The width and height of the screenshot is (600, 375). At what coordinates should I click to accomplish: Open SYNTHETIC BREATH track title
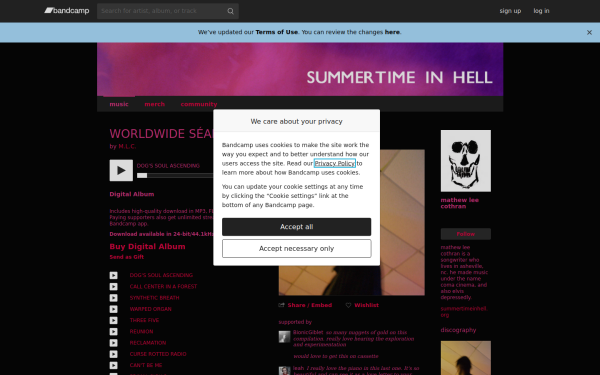[x=154, y=298]
